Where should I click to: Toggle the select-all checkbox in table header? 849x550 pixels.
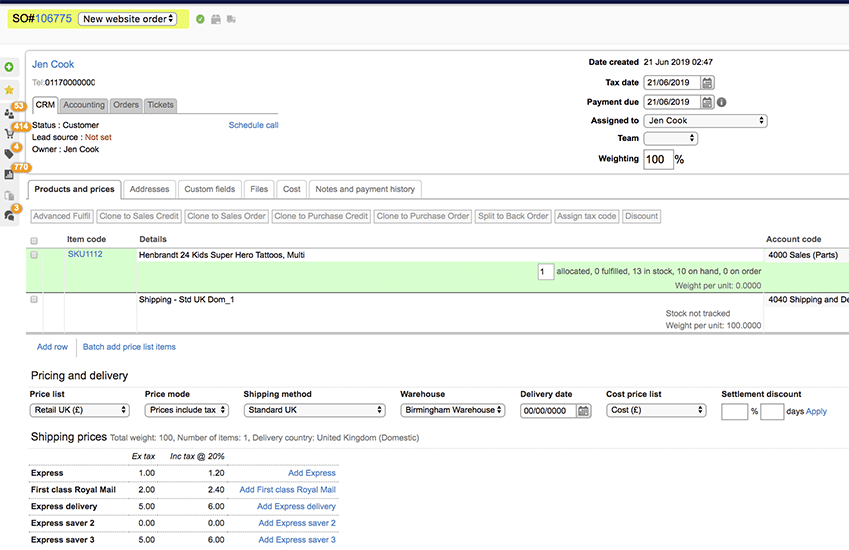(x=35, y=240)
